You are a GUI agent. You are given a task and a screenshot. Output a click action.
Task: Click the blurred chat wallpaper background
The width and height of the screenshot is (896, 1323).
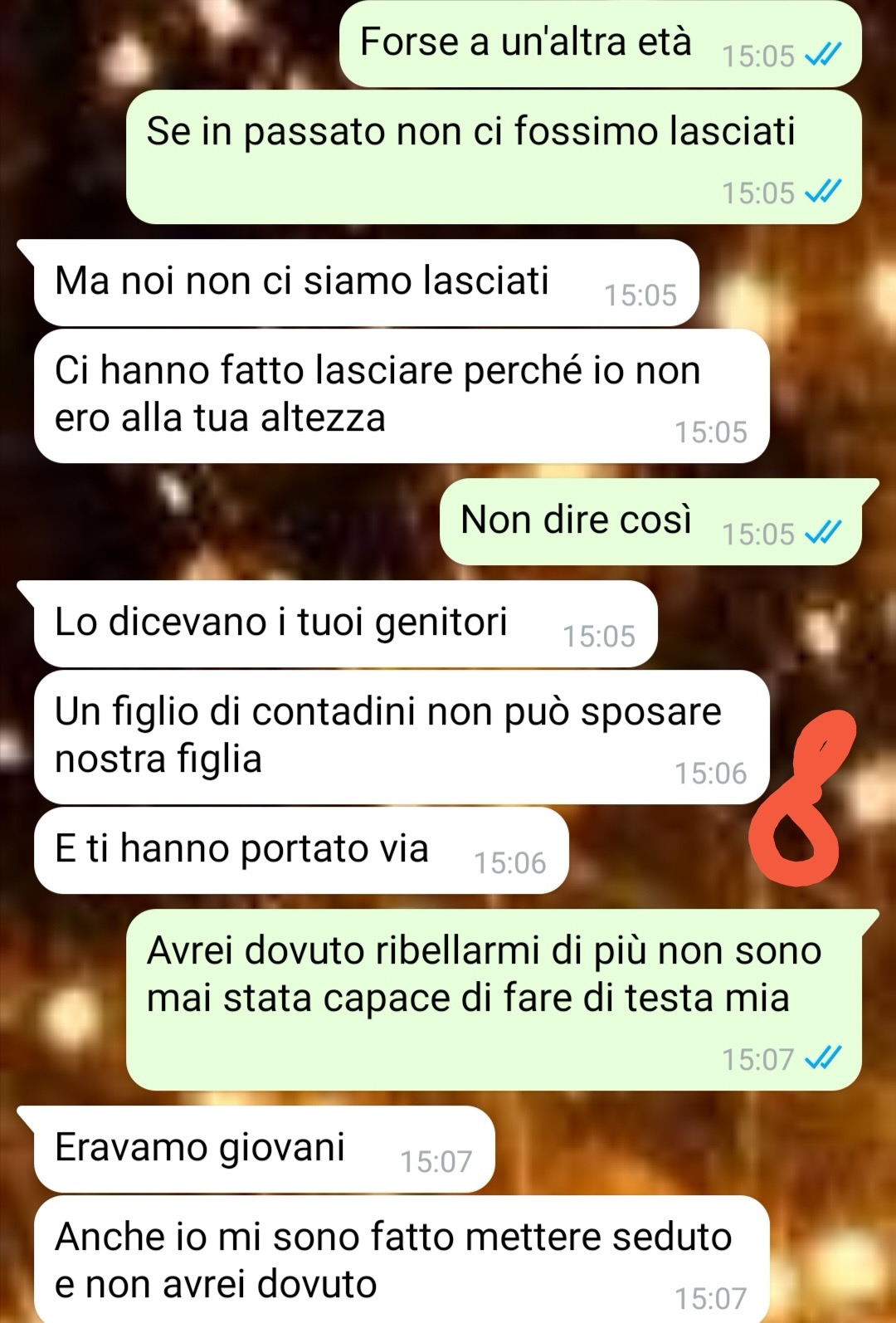pos(166,515)
